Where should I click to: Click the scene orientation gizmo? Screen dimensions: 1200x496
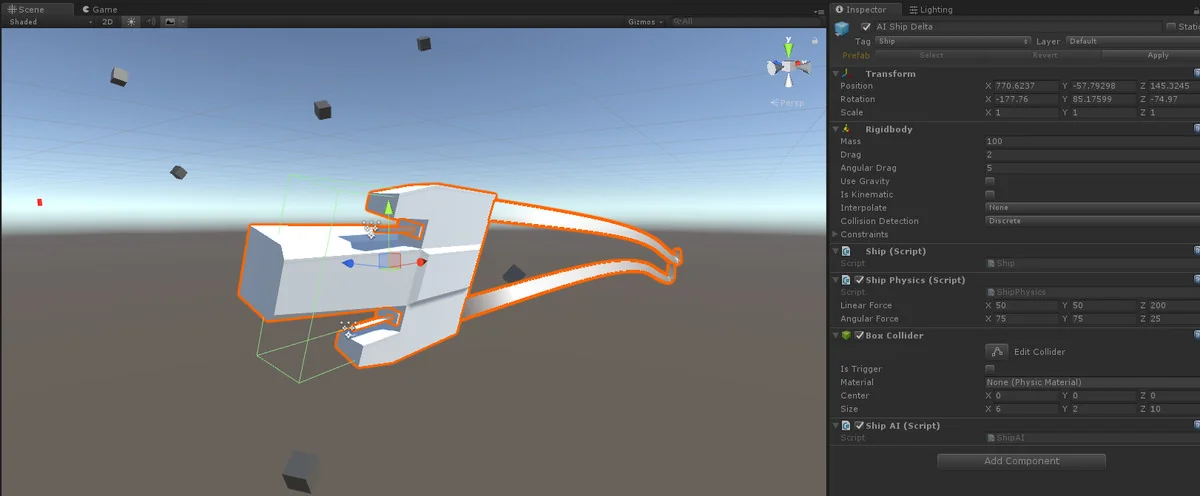788,67
